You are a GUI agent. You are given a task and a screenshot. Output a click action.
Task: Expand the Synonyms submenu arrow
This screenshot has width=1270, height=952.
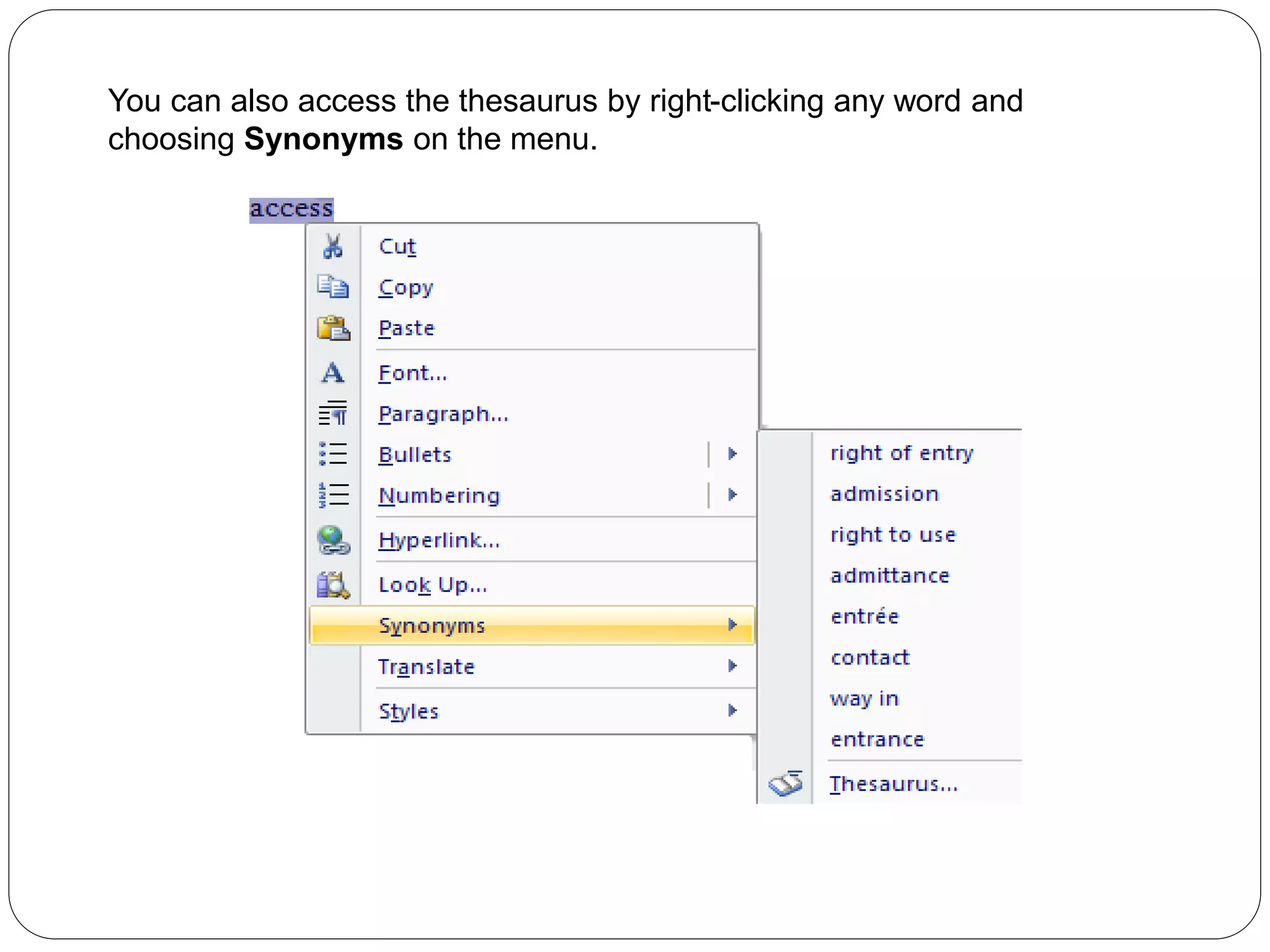pyautogui.click(x=732, y=625)
